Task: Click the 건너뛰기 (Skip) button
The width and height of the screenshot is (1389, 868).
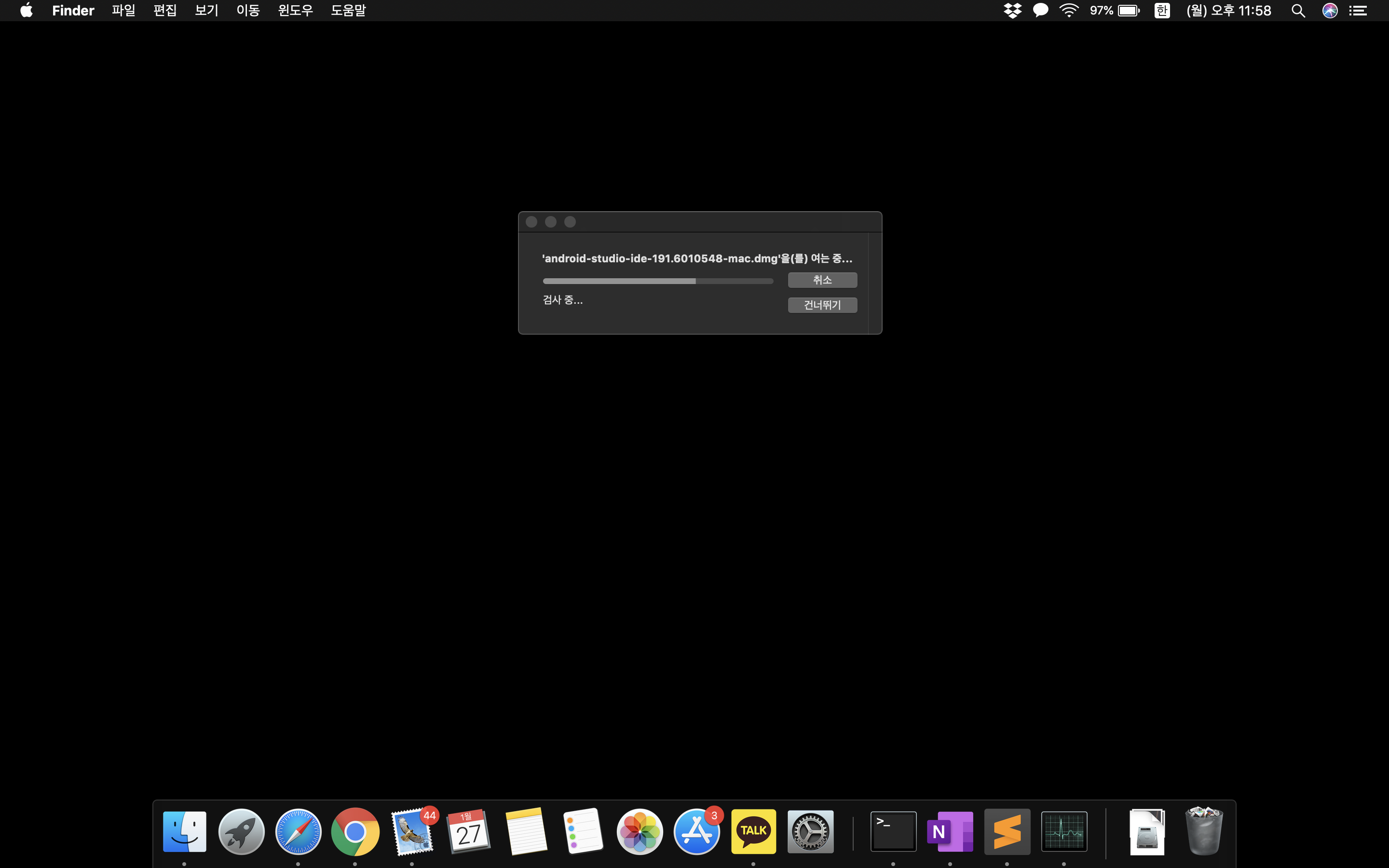Action: (822, 305)
